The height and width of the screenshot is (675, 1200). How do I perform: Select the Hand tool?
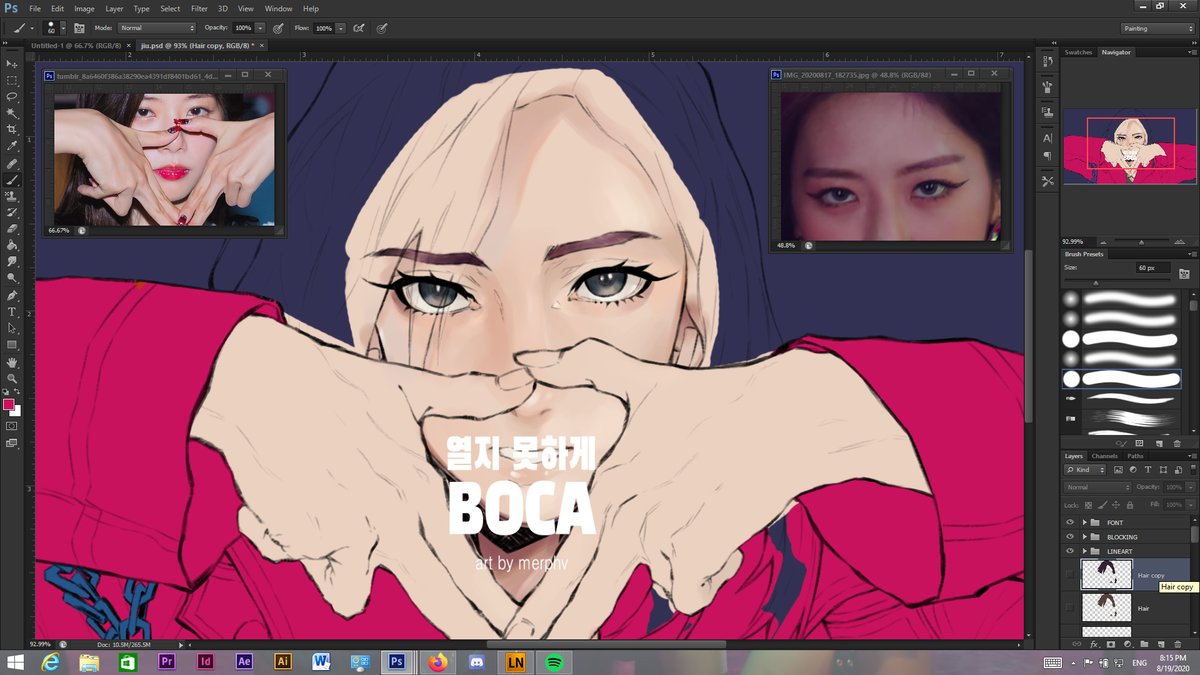pyautogui.click(x=12, y=361)
